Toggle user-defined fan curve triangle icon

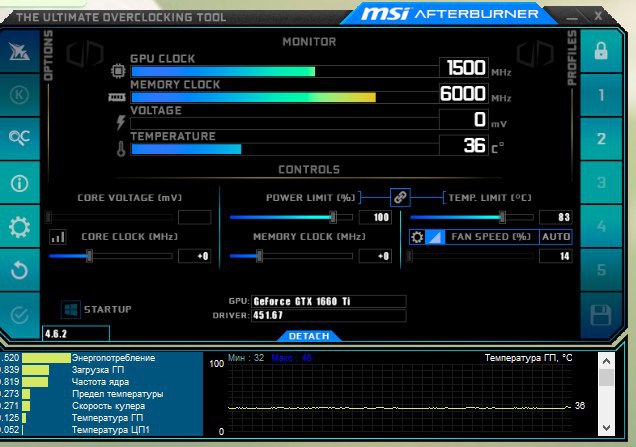pyautogui.click(x=435, y=236)
